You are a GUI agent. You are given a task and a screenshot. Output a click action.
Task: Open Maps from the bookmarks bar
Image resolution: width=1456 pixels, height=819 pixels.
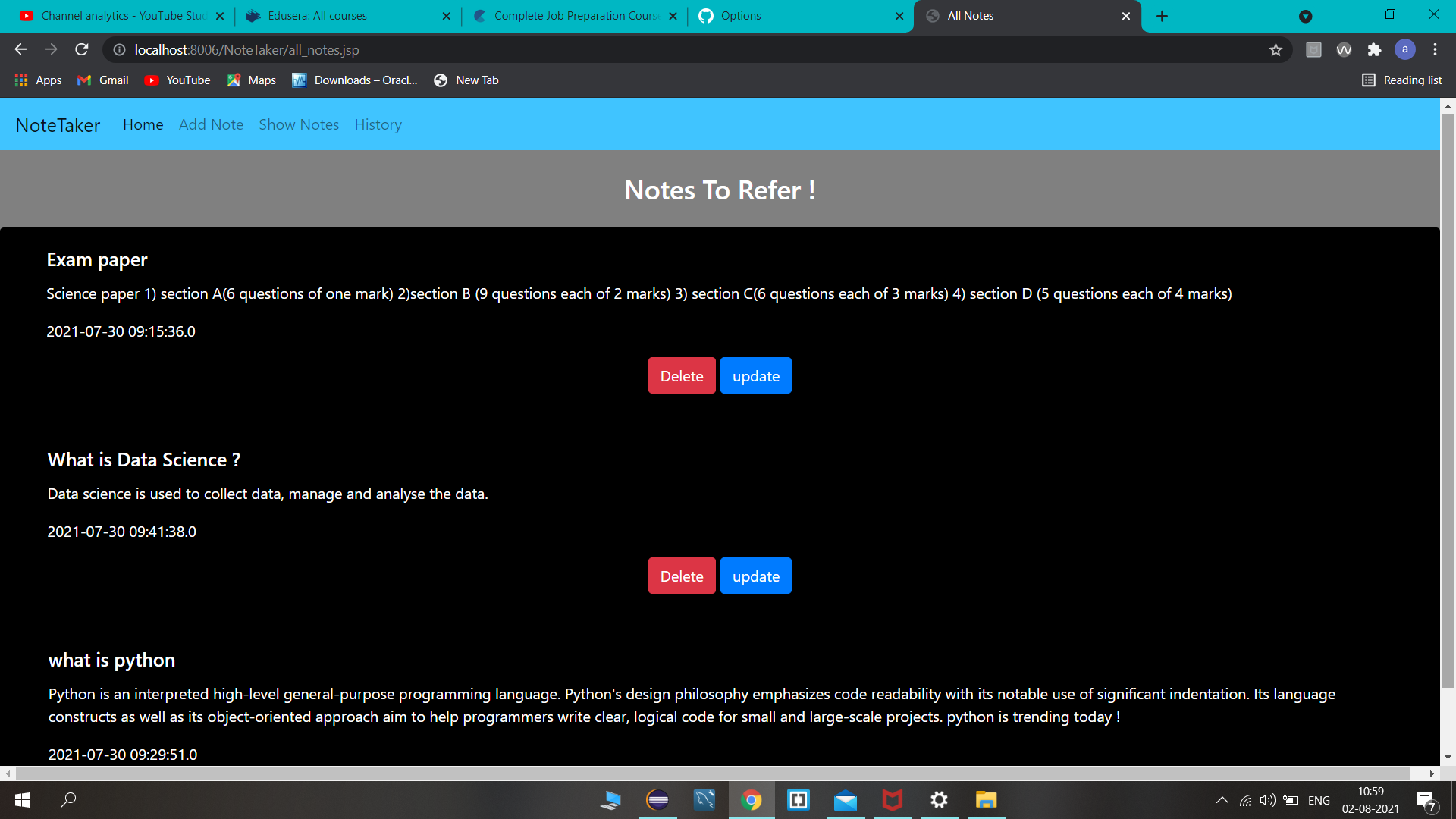[251, 80]
